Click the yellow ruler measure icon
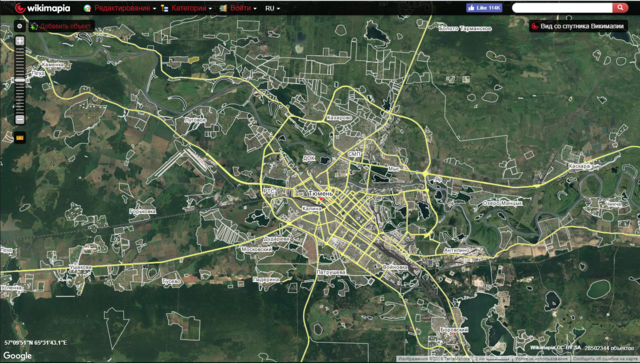This screenshot has width=640, height=363. pos(20,138)
